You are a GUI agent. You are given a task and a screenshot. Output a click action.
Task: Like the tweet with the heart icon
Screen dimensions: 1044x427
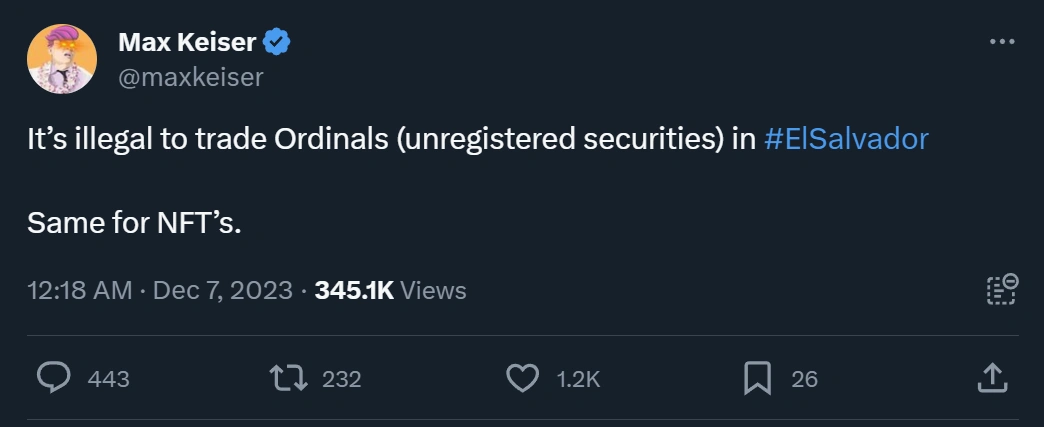[x=522, y=378]
